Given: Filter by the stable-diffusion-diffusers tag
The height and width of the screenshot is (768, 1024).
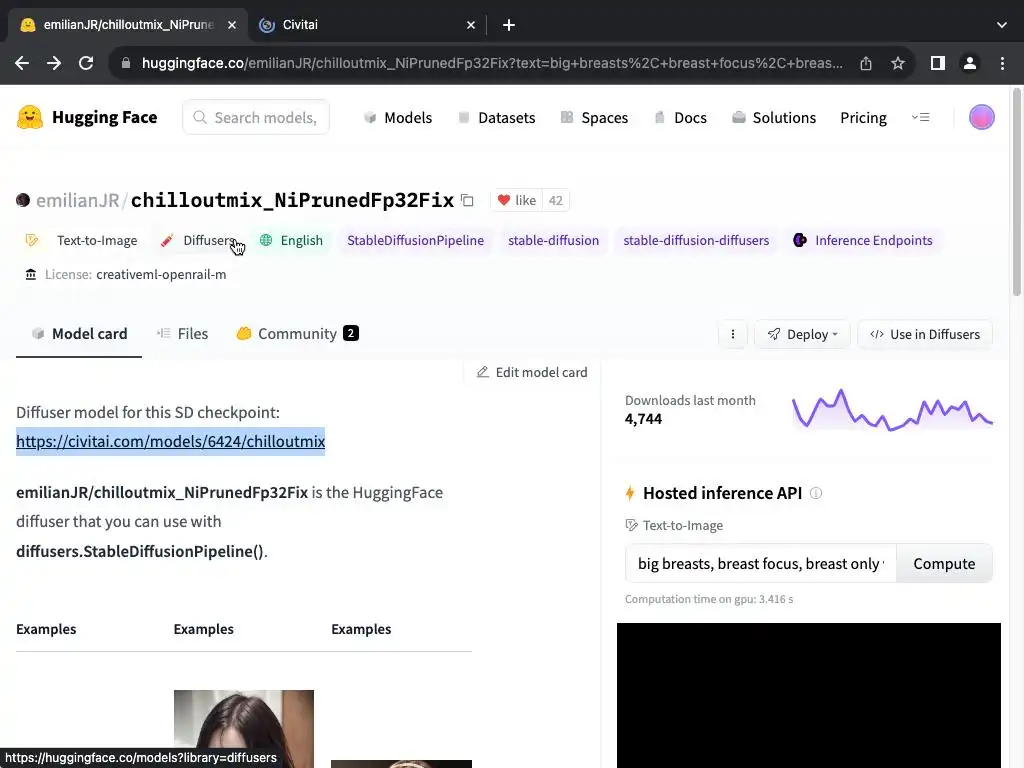Looking at the screenshot, I should pyautogui.click(x=696, y=240).
